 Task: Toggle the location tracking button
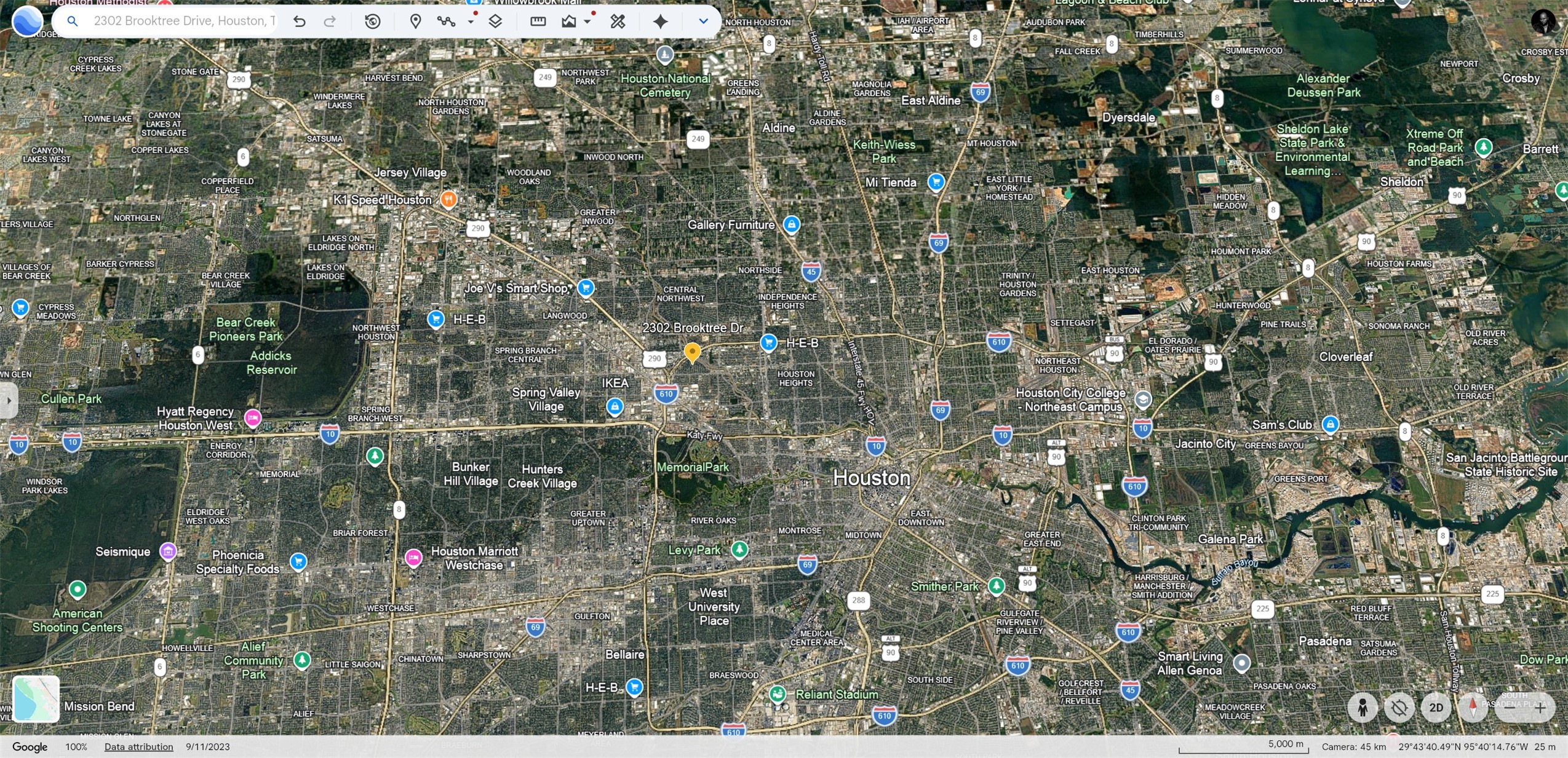click(1399, 708)
